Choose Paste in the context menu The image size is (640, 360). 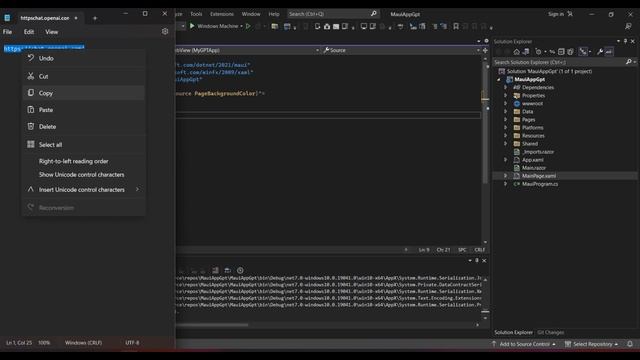click(x=84, y=110)
